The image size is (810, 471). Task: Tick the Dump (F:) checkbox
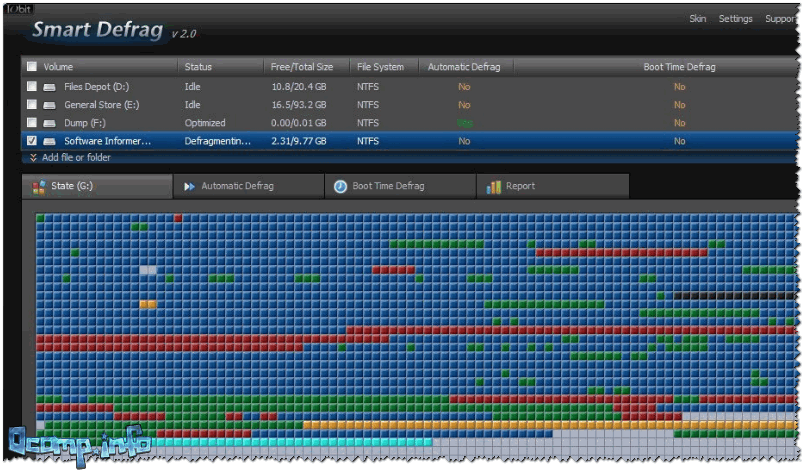pos(32,122)
